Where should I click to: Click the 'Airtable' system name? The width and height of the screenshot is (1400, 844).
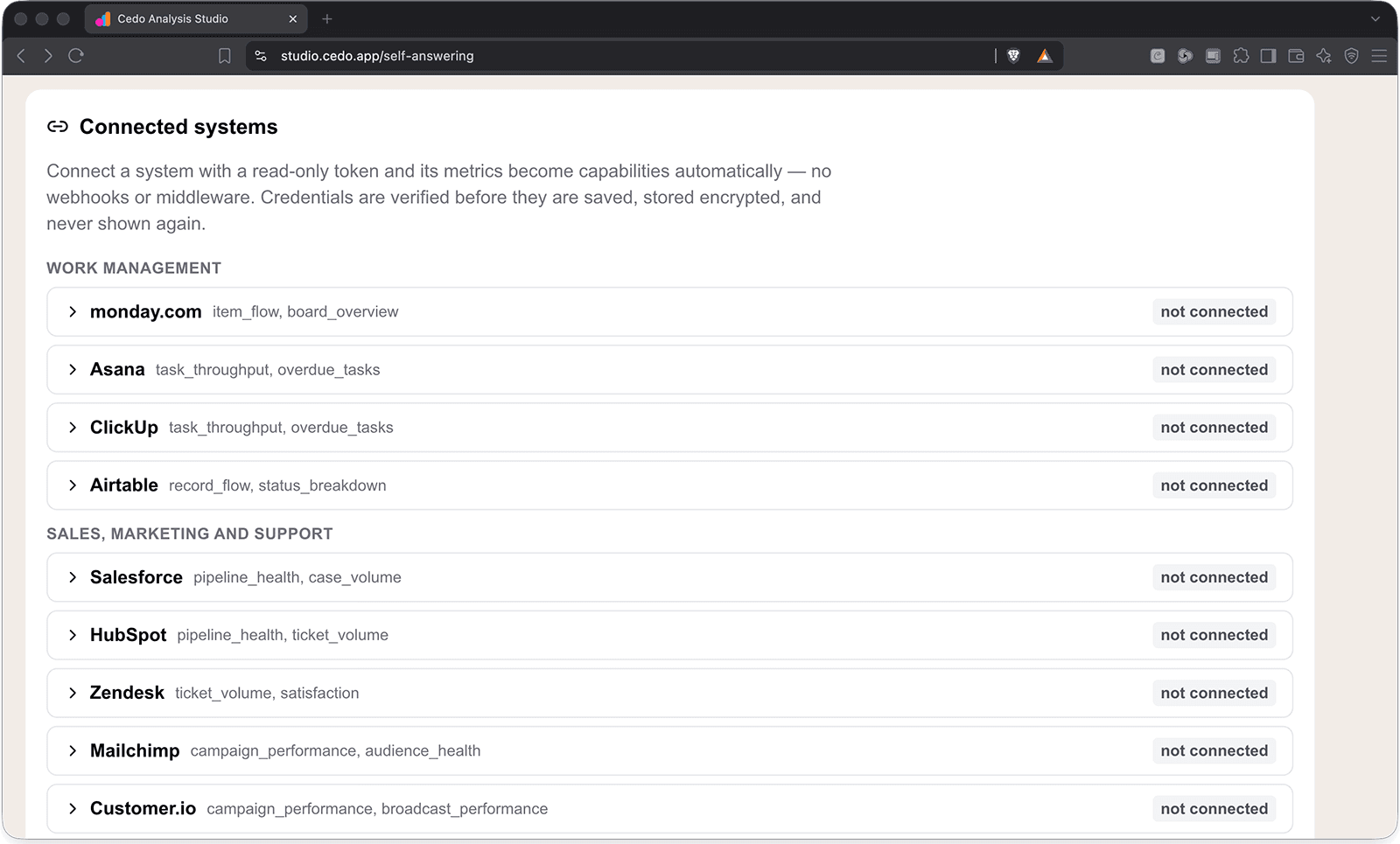click(124, 485)
